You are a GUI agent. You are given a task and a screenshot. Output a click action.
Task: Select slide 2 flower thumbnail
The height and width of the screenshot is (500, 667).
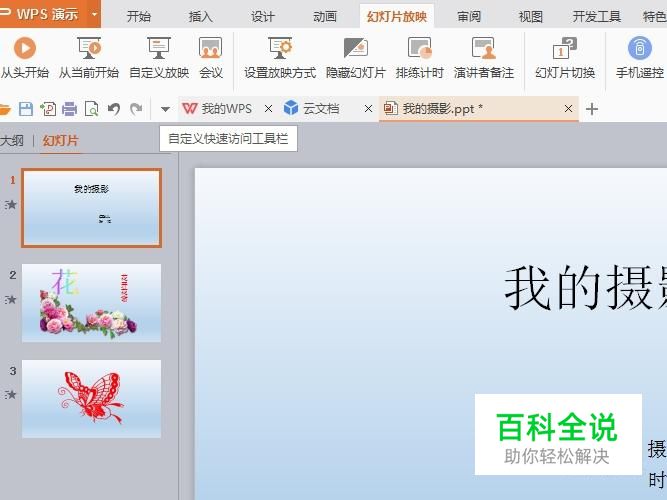tap(91, 303)
